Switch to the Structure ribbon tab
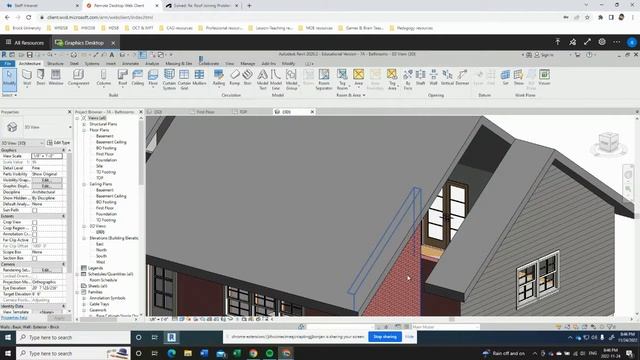This screenshot has width=640, height=360. point(55,64)
